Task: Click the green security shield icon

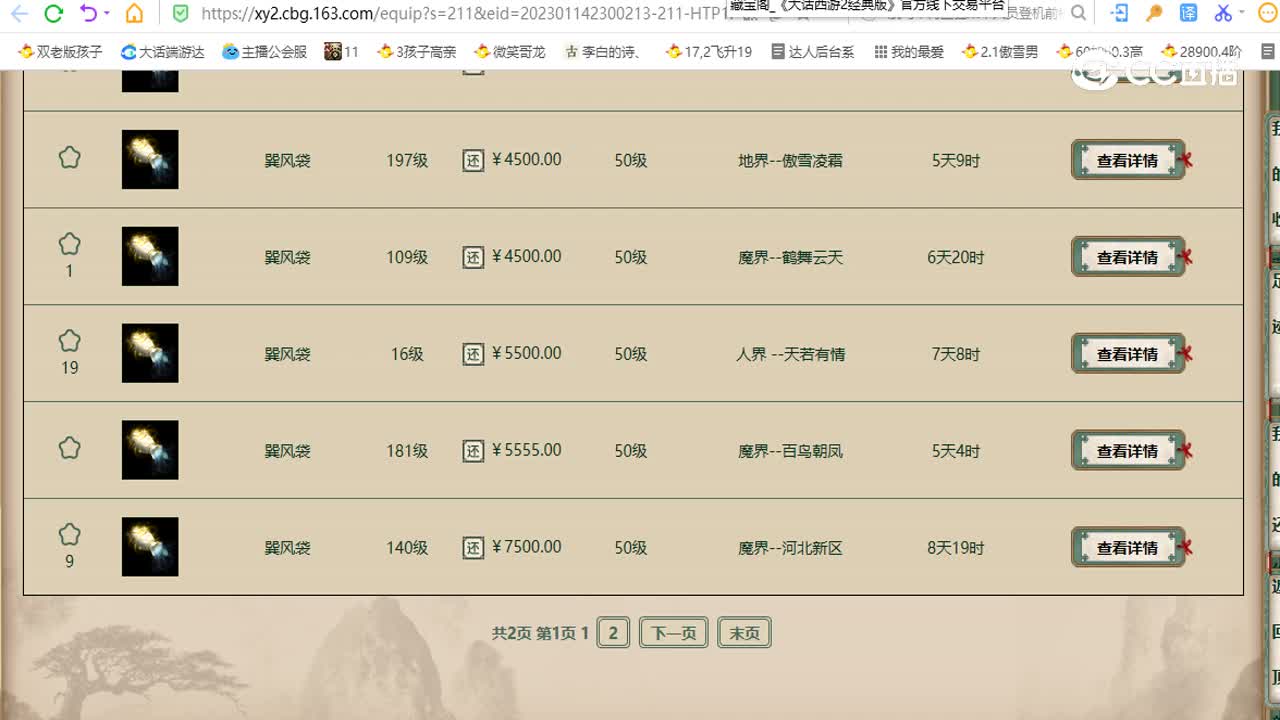Action: (180, 14)
